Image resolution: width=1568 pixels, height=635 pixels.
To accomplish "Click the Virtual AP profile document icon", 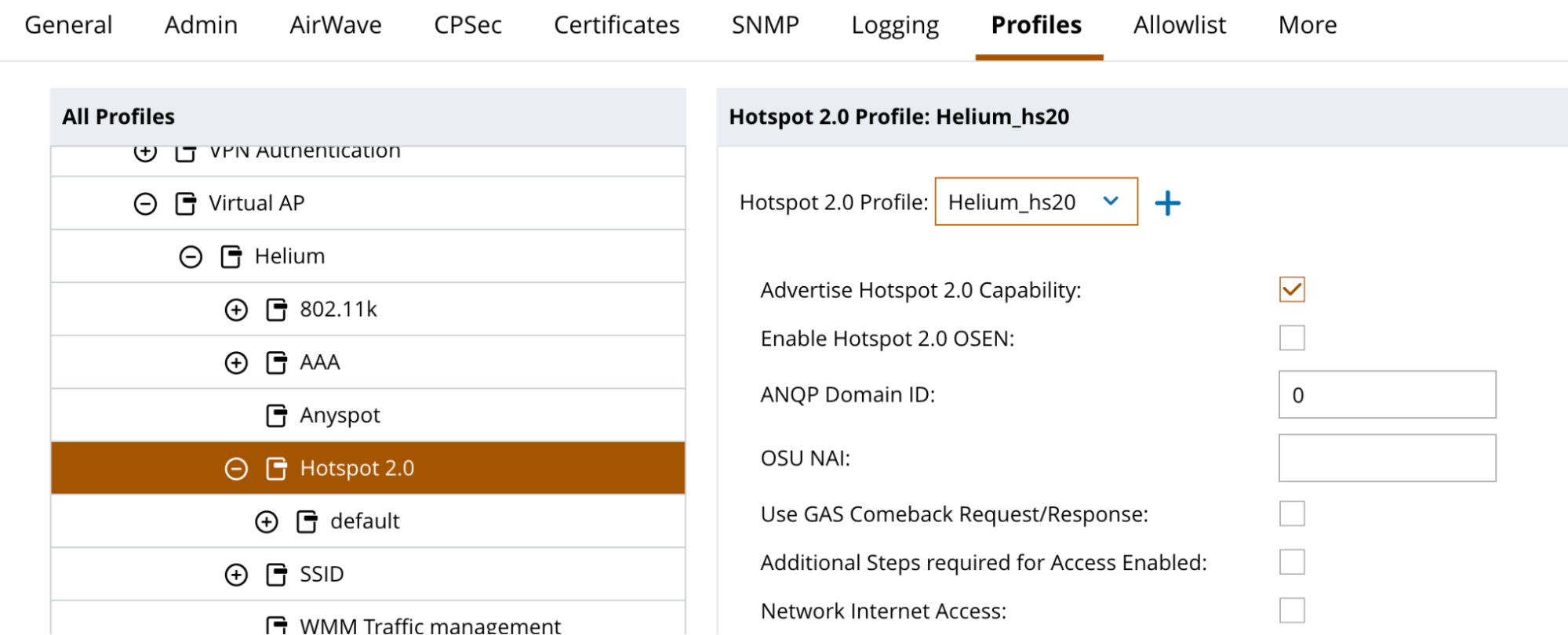I will (x=186, y=204).
